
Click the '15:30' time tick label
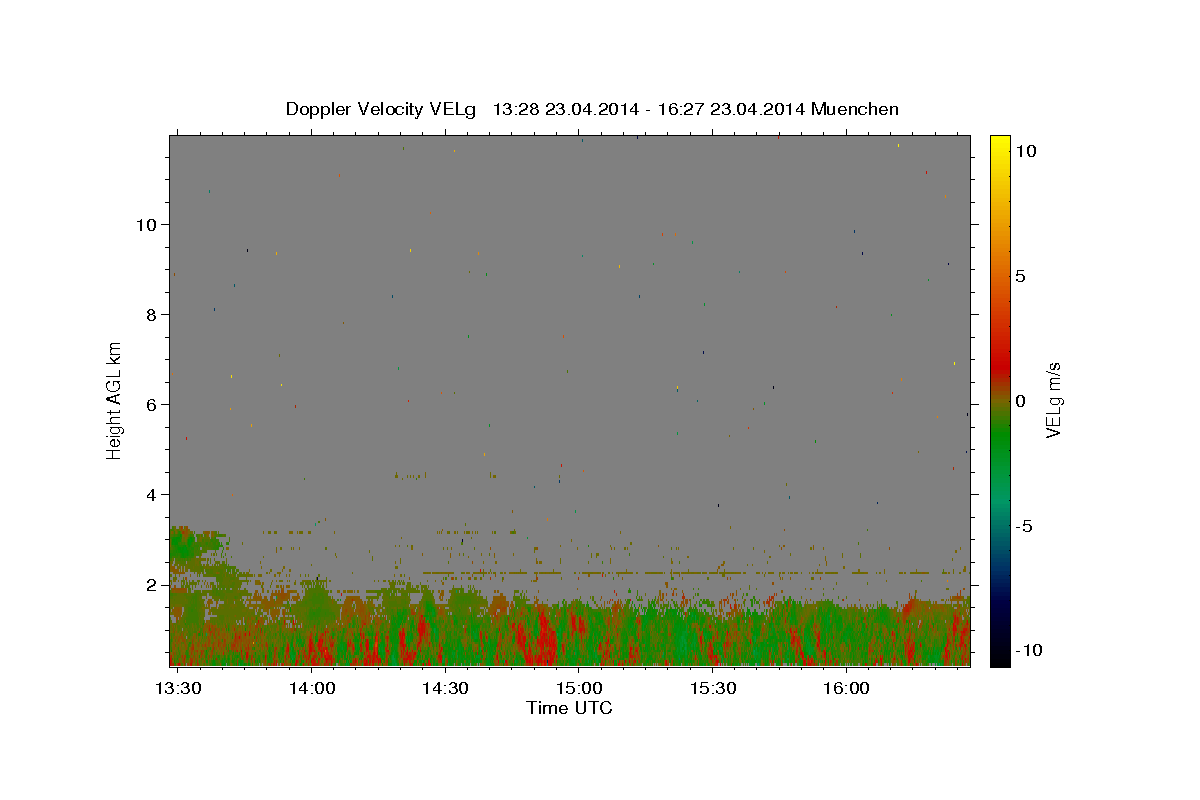tap(713, 689)
